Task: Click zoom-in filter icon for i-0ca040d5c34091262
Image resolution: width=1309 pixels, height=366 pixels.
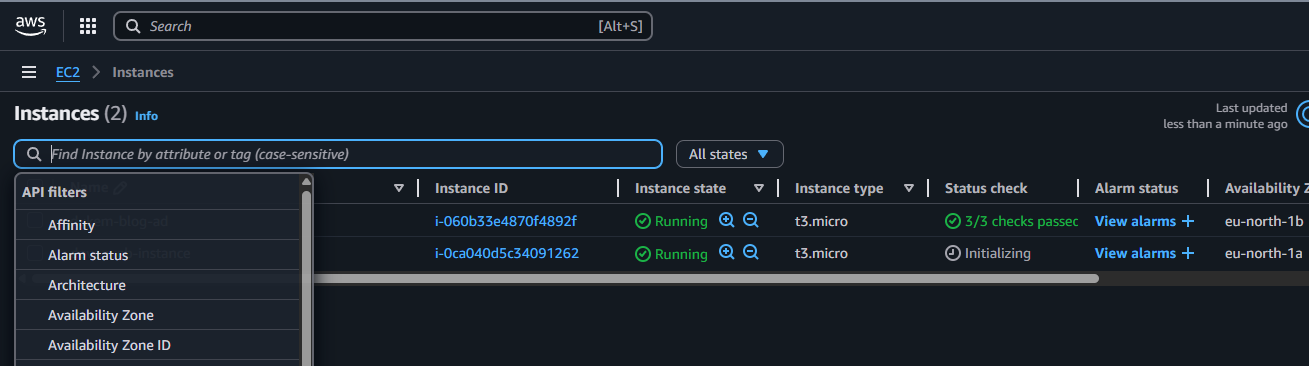Action: (727, 253)
